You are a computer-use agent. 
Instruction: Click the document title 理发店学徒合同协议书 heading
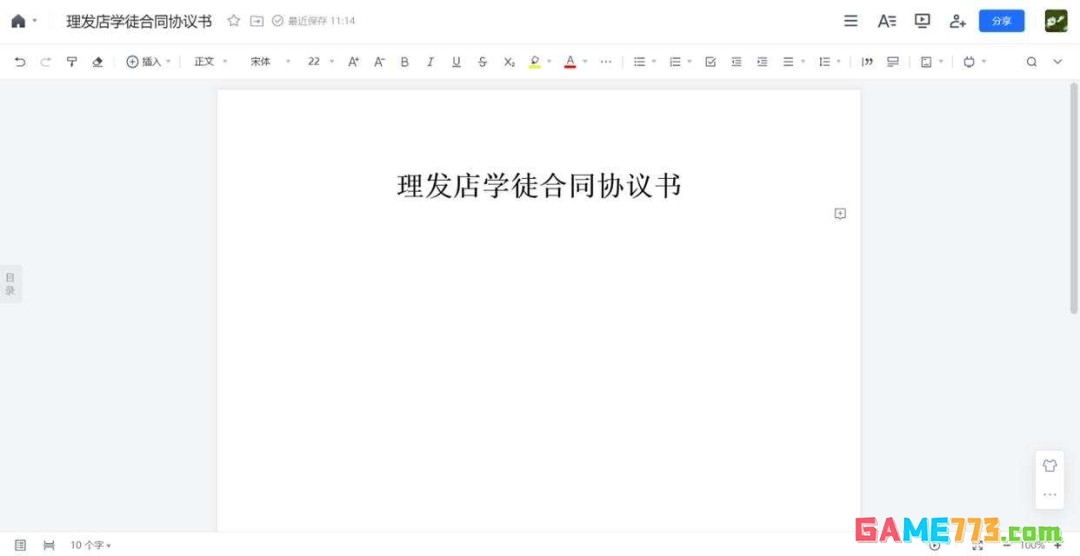(x=539, y=186)
